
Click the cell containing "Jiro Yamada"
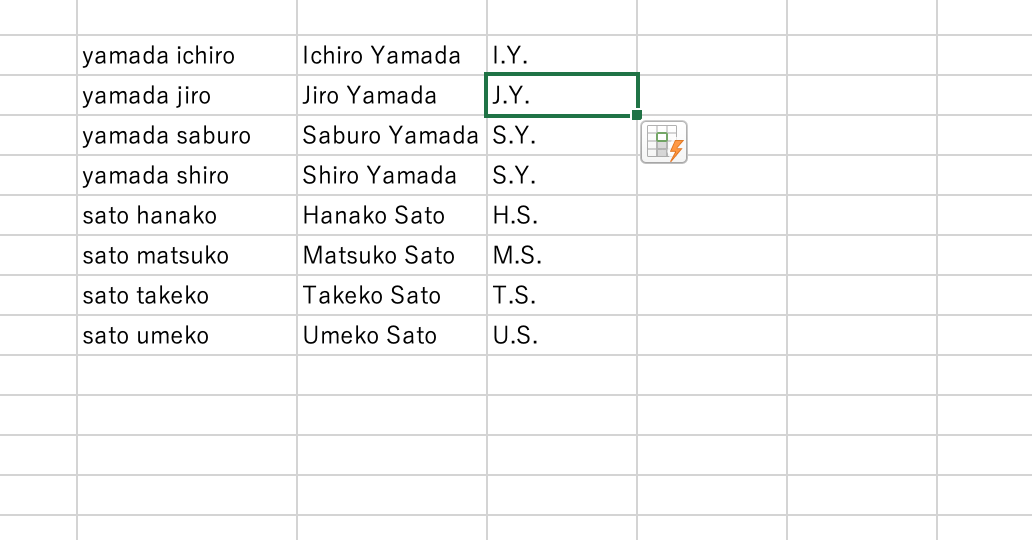[391, 96]
